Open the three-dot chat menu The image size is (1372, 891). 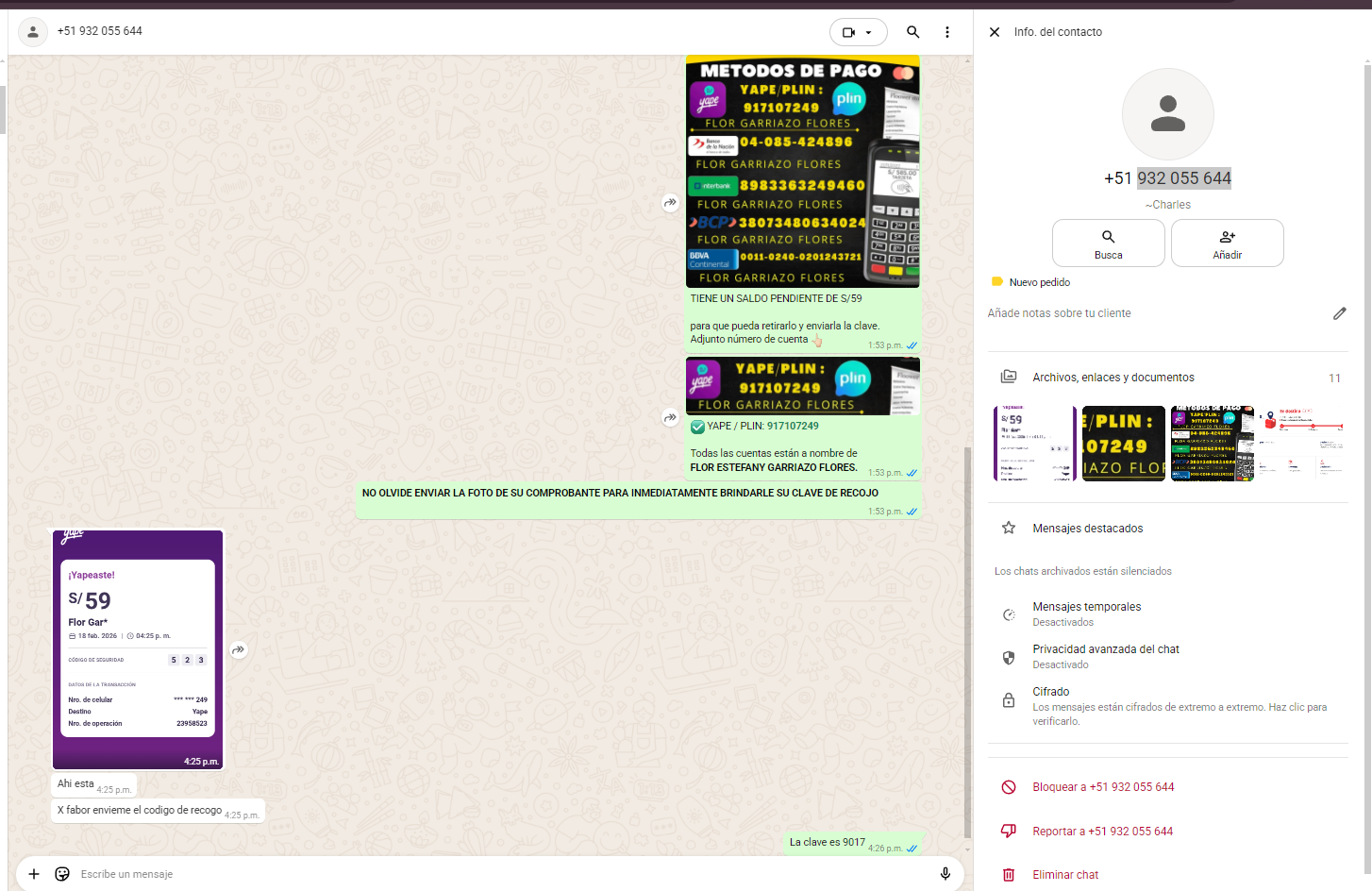(x=946, y=32)
